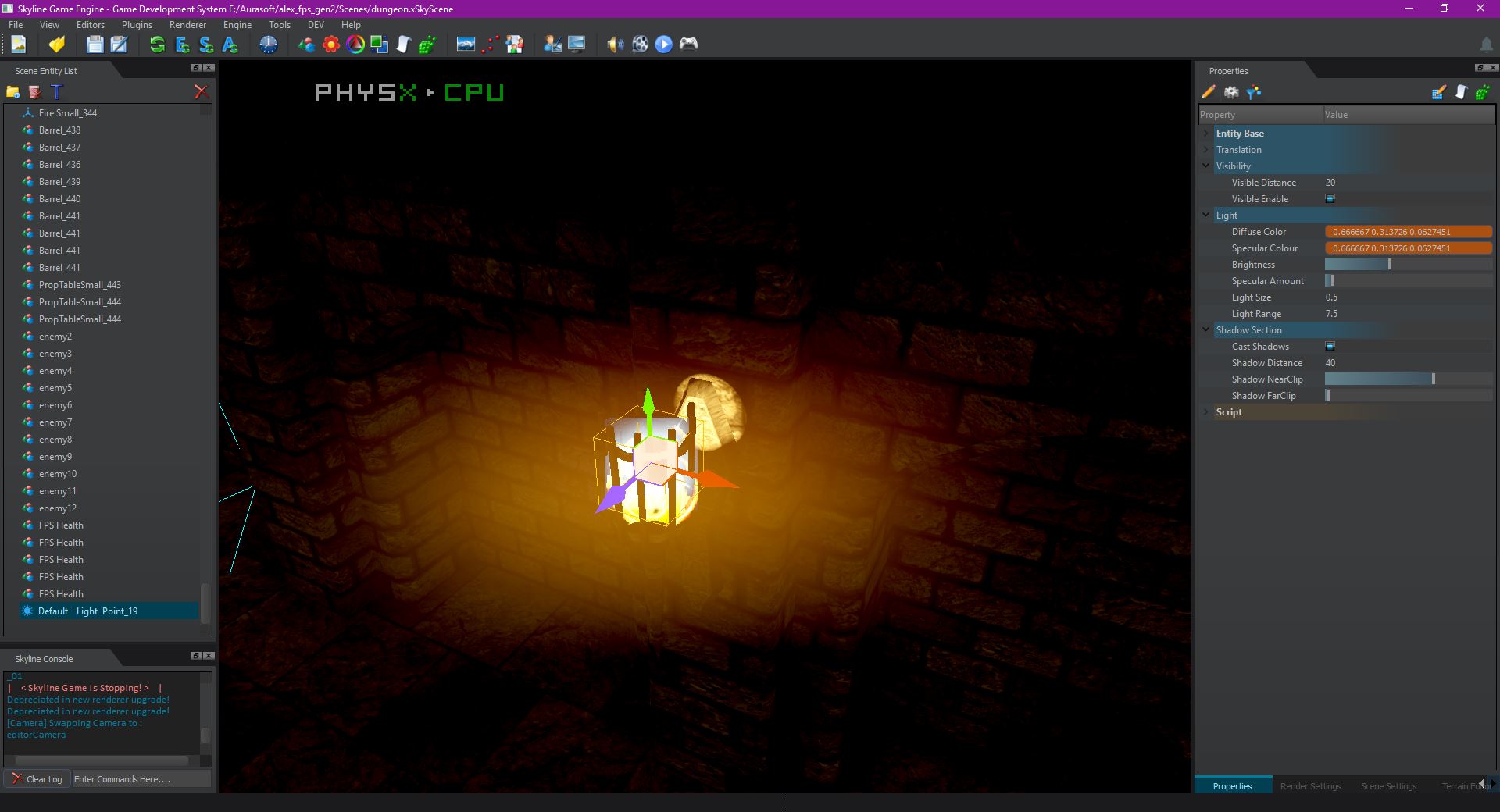
Task: Delete the entity with the red X icon
Action: coord(201,92)
